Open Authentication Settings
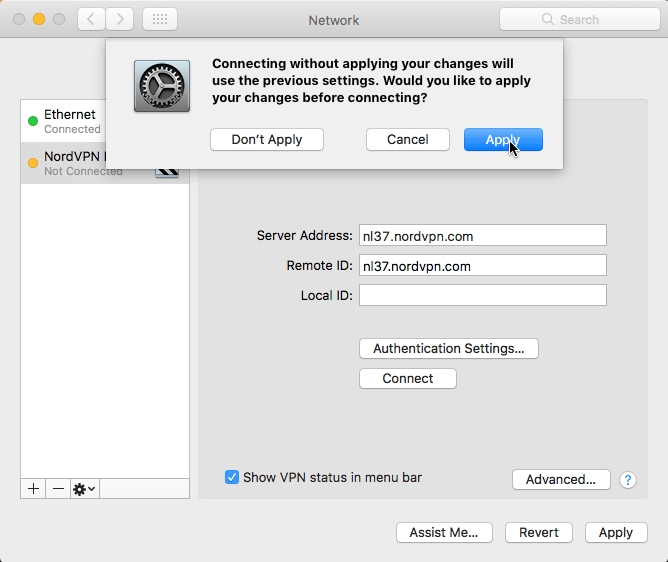Screen dimensions: 668x562 tap(448, 349)
